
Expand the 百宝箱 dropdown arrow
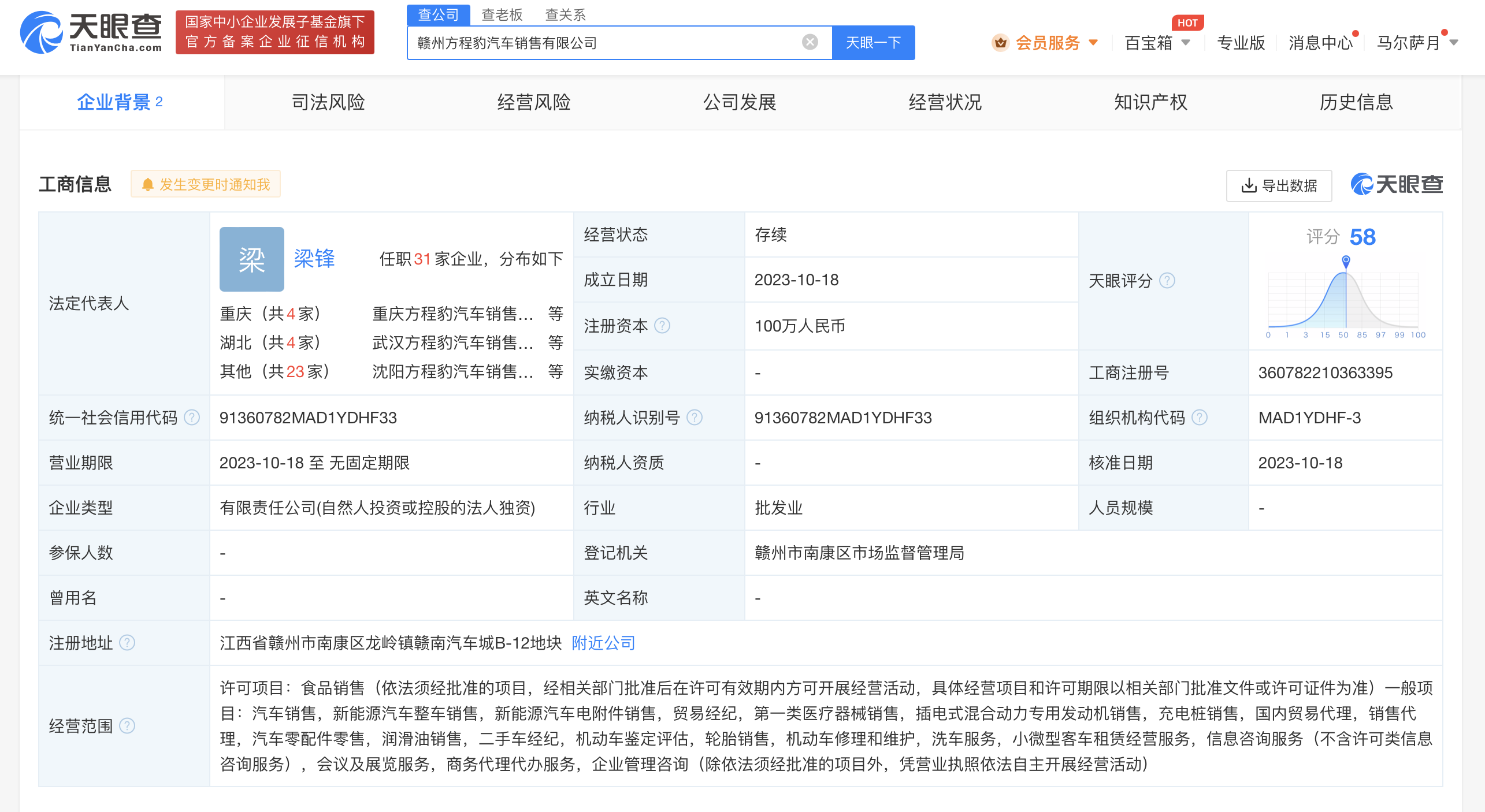(1186, 42)
